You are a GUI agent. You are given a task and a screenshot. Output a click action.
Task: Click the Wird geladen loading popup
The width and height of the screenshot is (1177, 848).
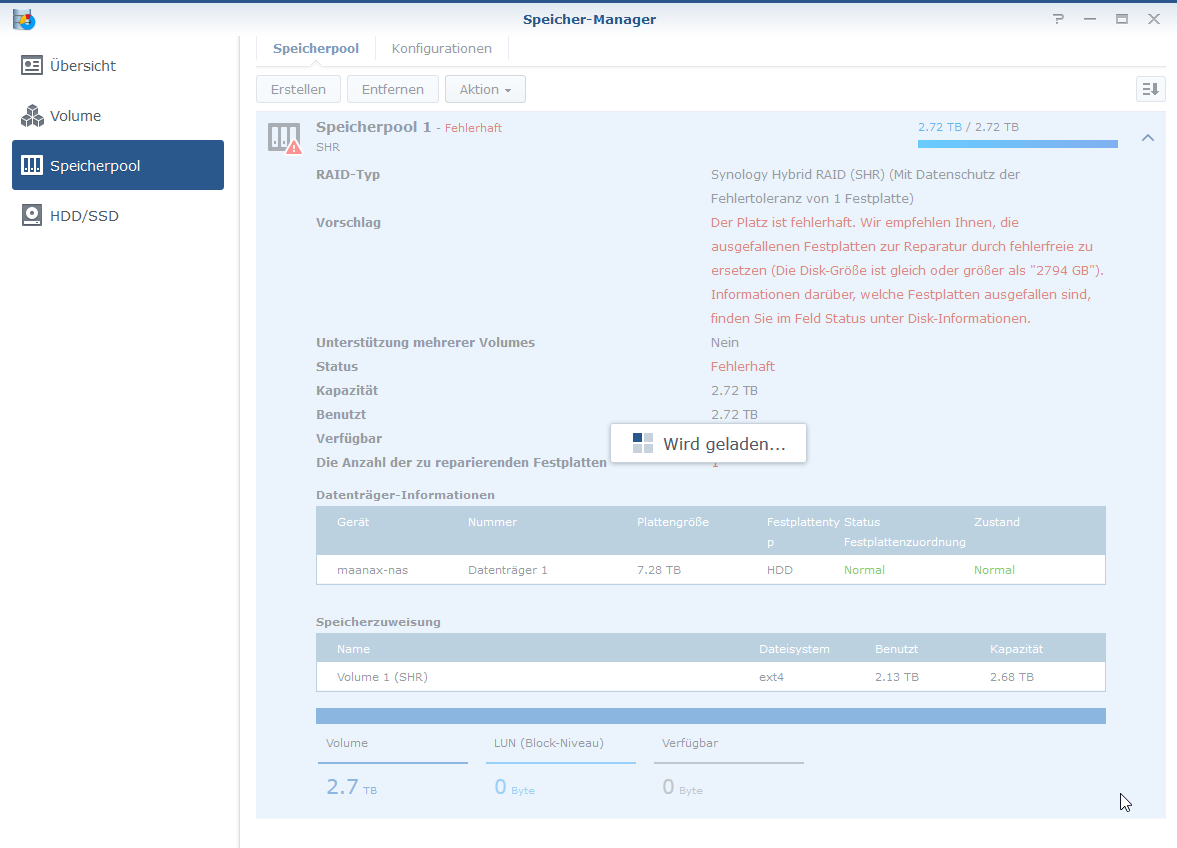pos(709,444)
